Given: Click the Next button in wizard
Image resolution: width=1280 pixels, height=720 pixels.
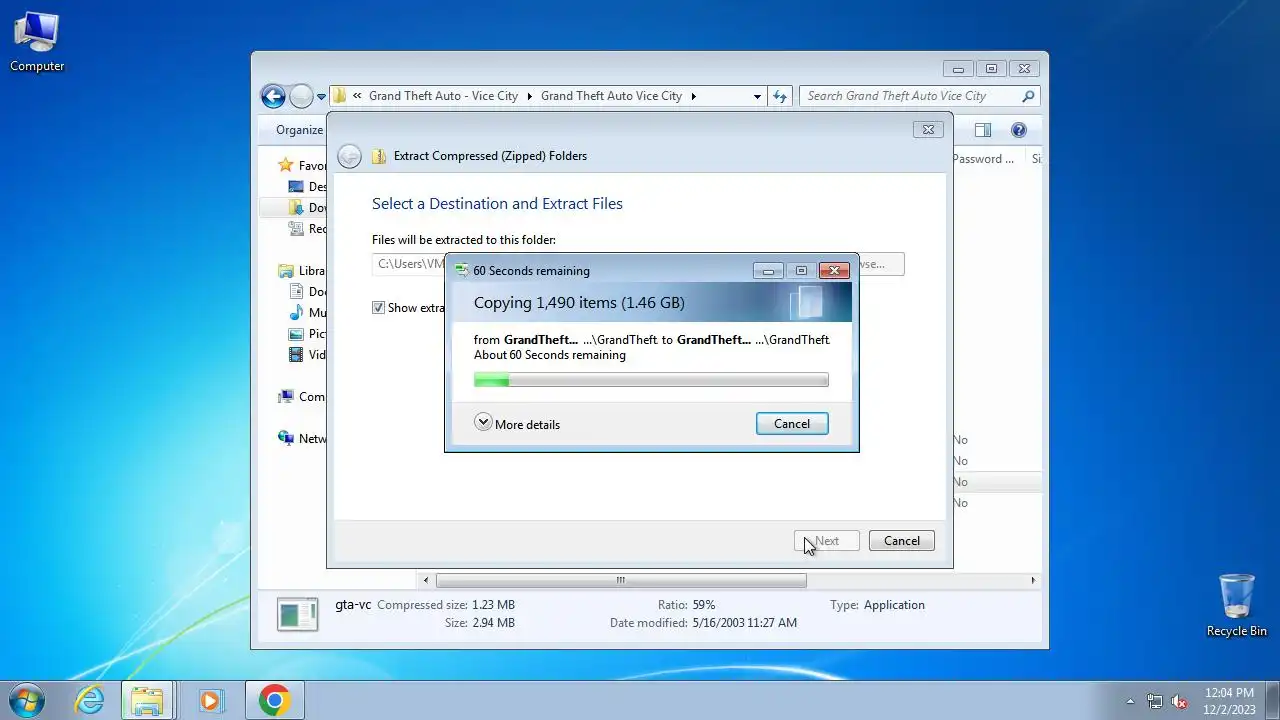Looking at the screenshot, I should point(827,541).
